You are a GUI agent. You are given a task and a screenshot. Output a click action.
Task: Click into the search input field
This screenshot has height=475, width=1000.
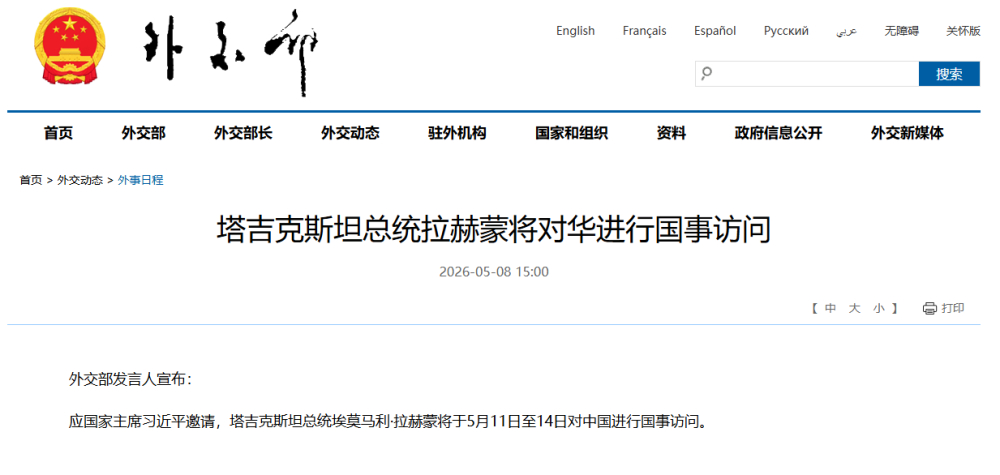[807, 74]
